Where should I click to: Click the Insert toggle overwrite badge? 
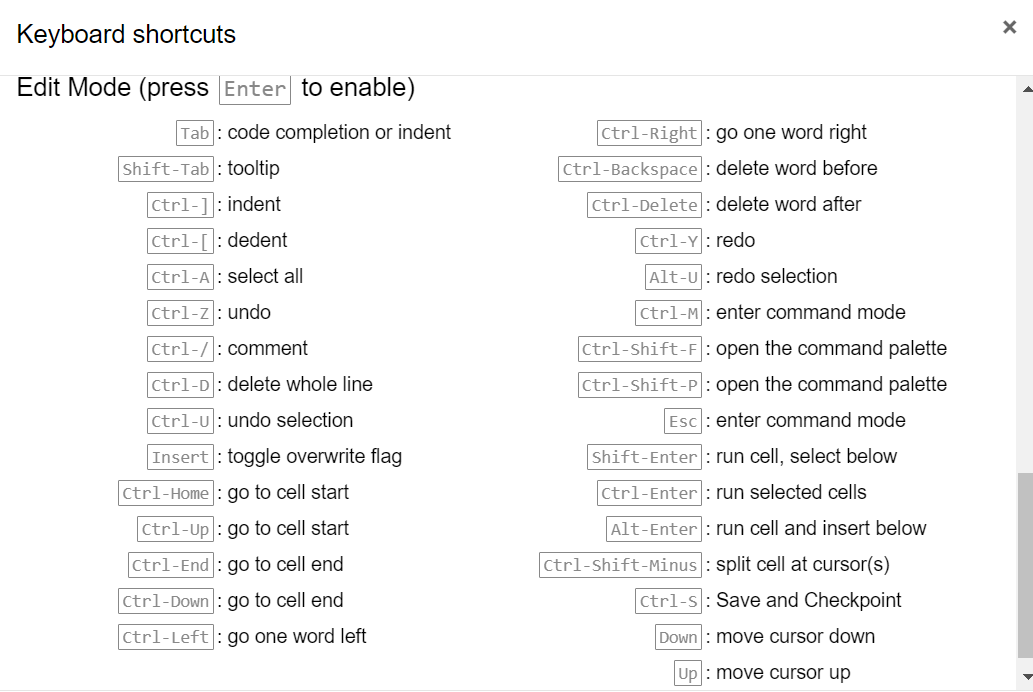click(180, 457)
